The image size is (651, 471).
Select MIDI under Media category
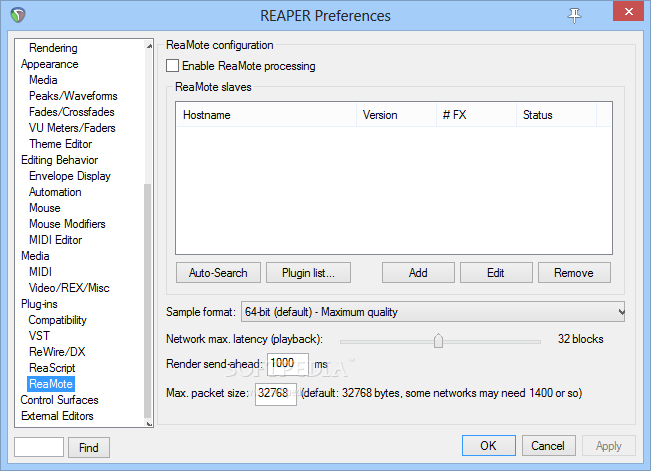(40, 272)
